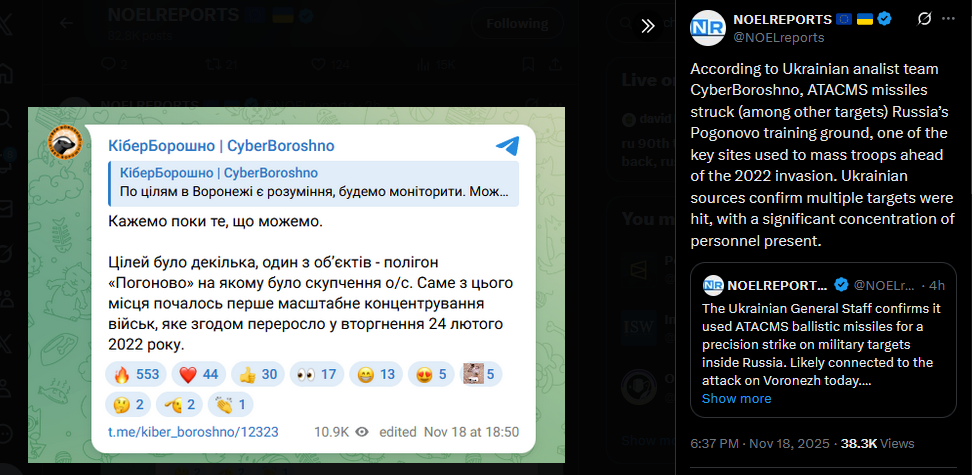Click the thinking face reaction showing 2
Screen dimensions: 972x475
(x=128, y=405)
